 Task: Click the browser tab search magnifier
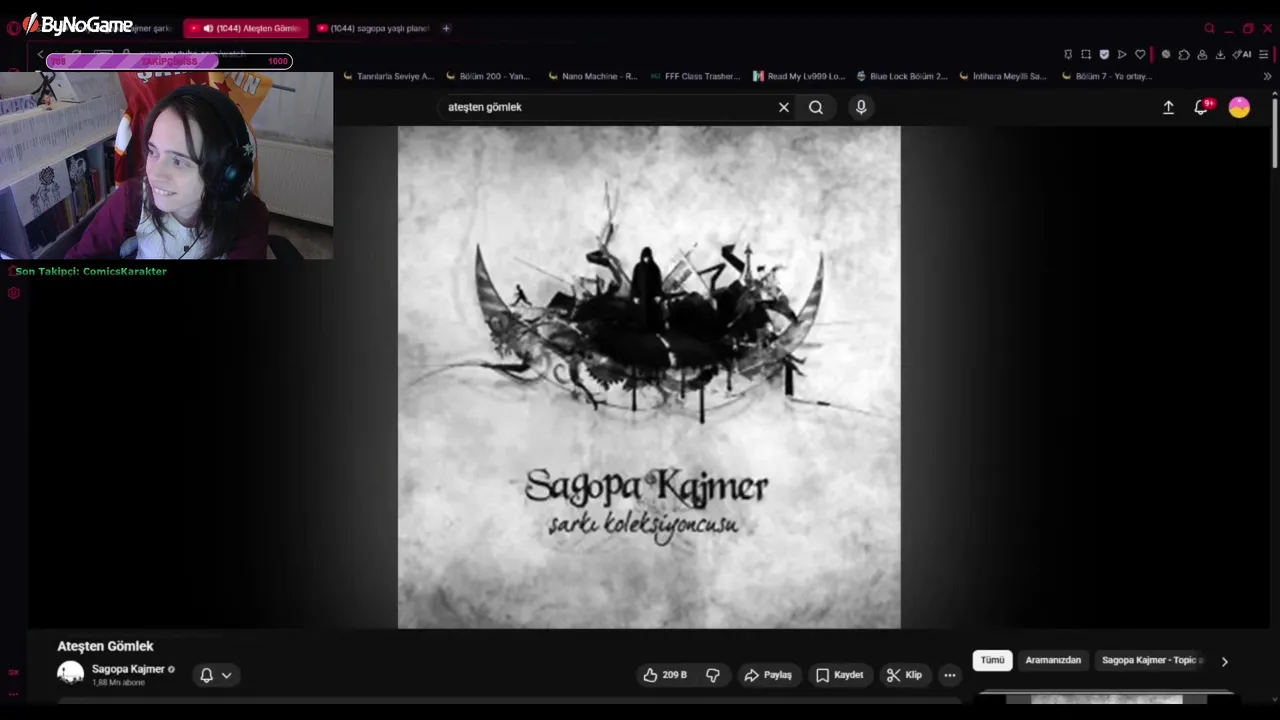click(1209, 28)
